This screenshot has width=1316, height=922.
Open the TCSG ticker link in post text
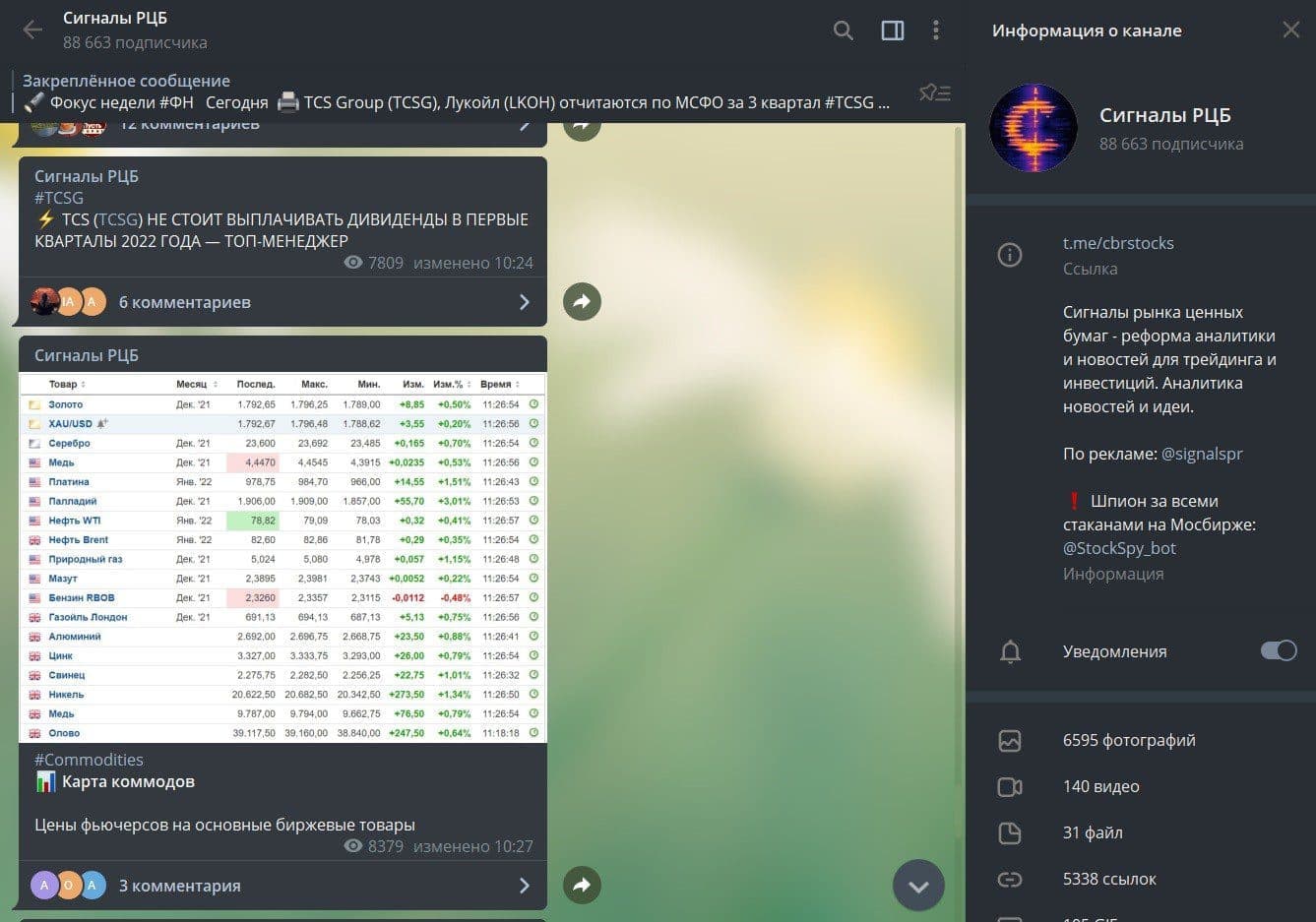[118, 219]
